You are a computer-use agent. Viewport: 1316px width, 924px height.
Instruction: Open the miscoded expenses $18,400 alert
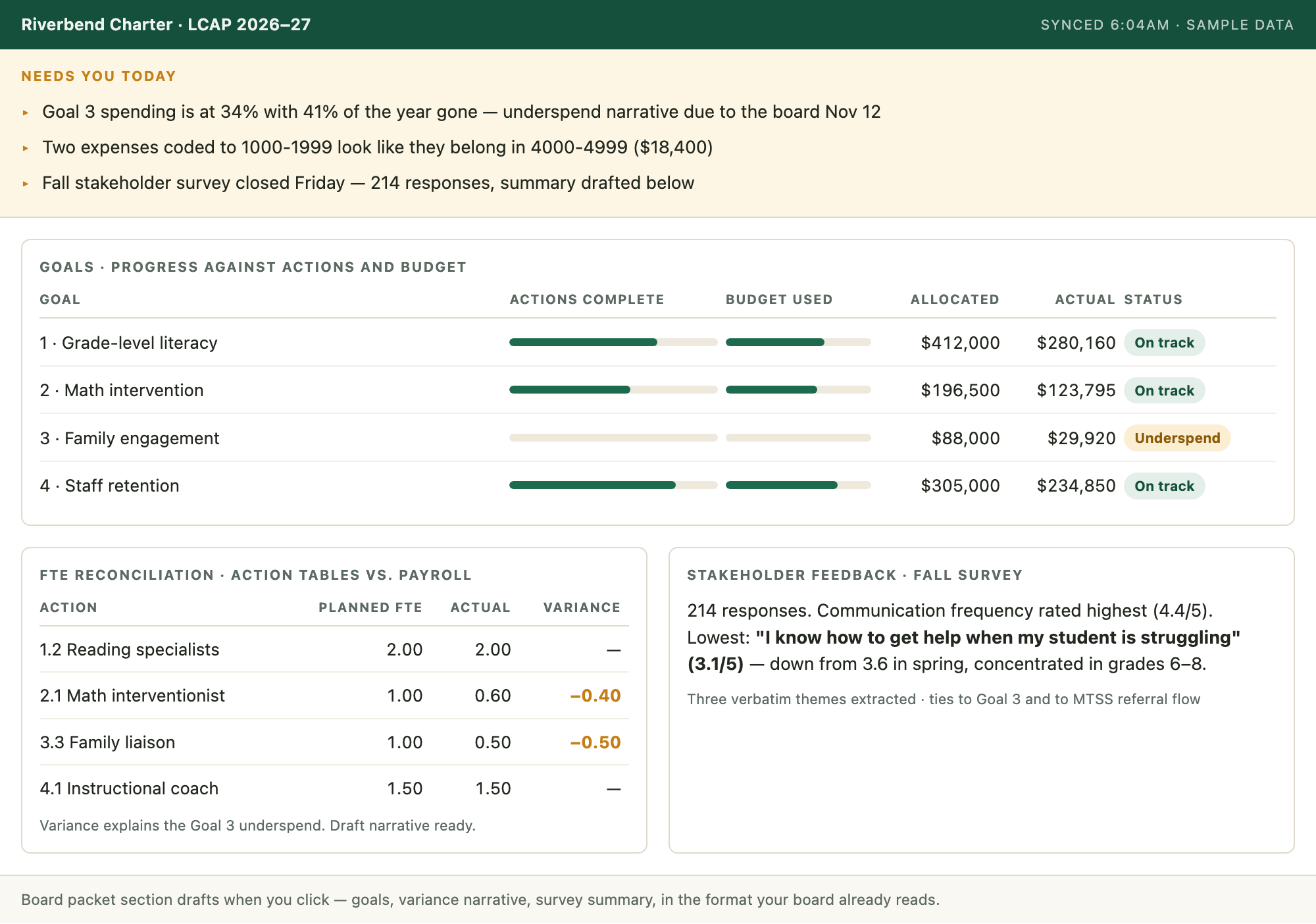pos(378,147)
